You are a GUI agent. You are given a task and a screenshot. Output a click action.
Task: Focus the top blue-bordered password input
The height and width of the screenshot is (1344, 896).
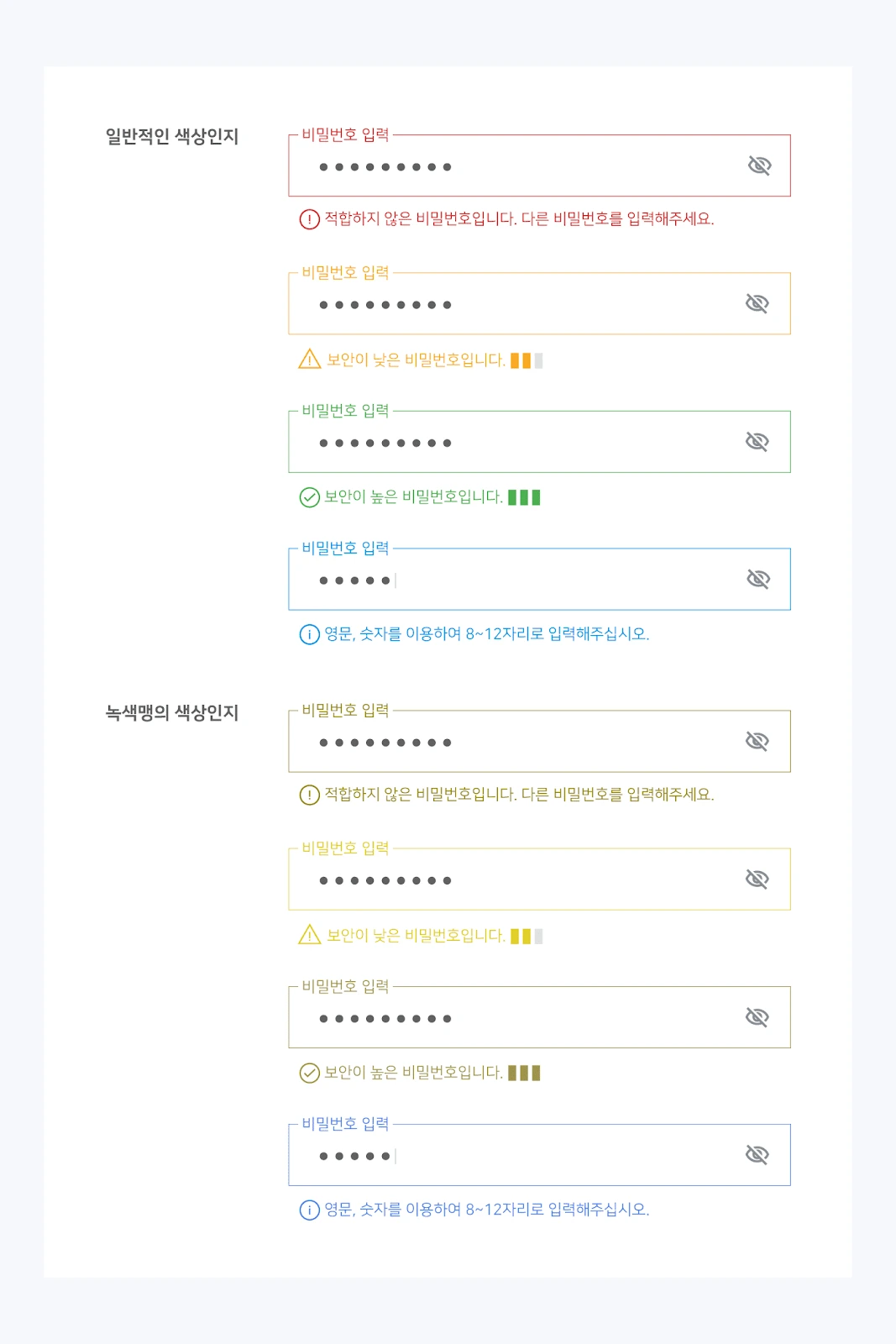(x=539, y=579)
